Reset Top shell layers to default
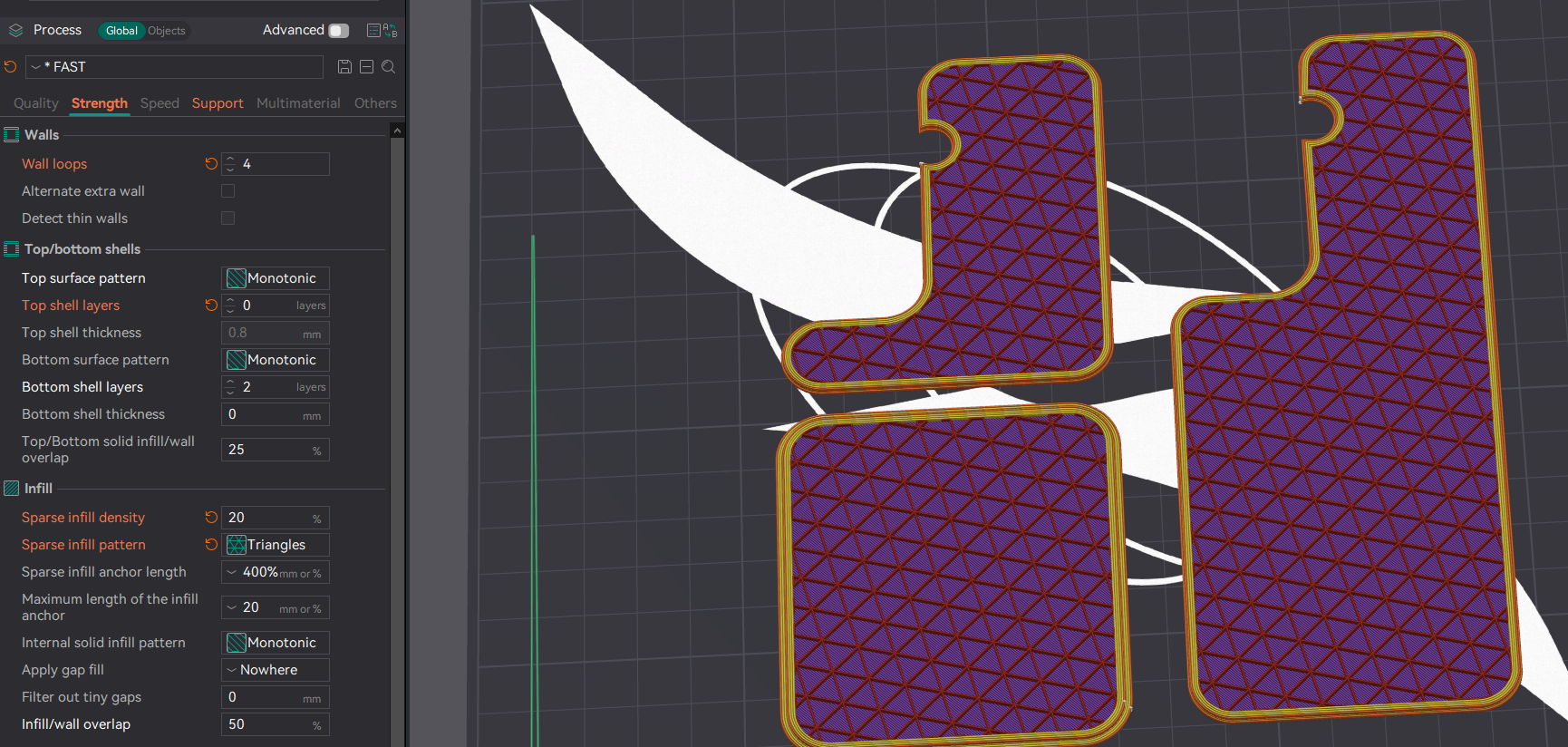This screenshot has width=1568, height=747. click(x=211, y=306)
